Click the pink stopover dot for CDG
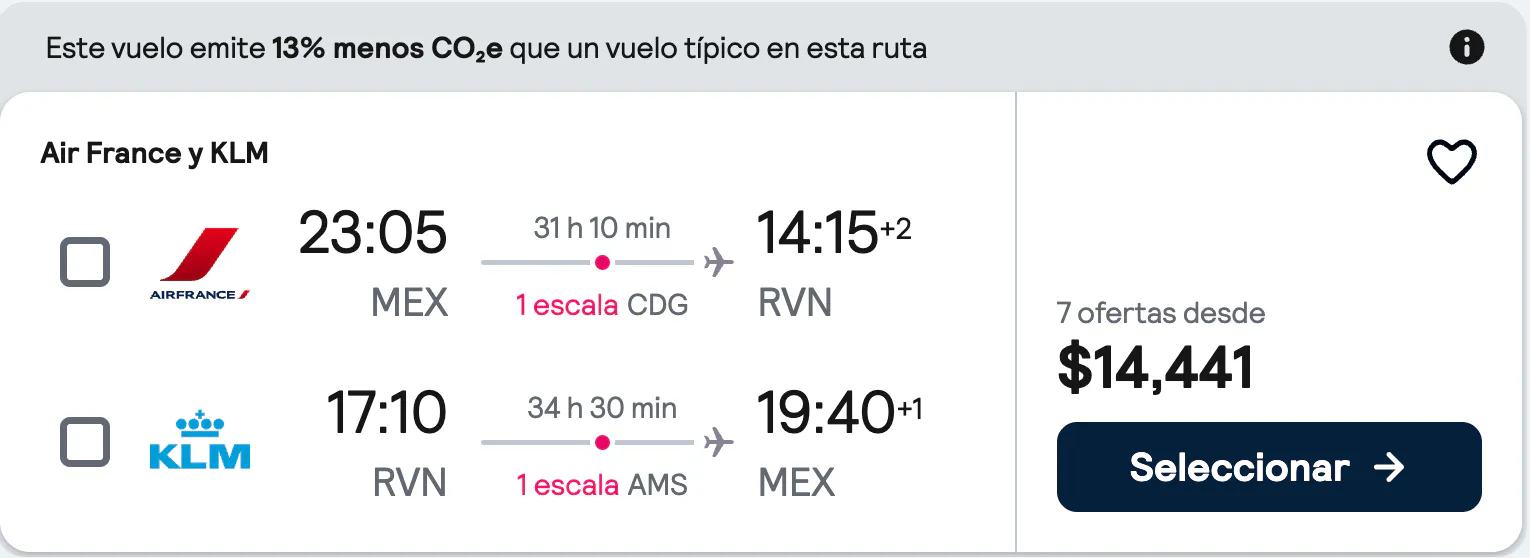This screenshot has width=1530, height=558. (x=602, y=263)
